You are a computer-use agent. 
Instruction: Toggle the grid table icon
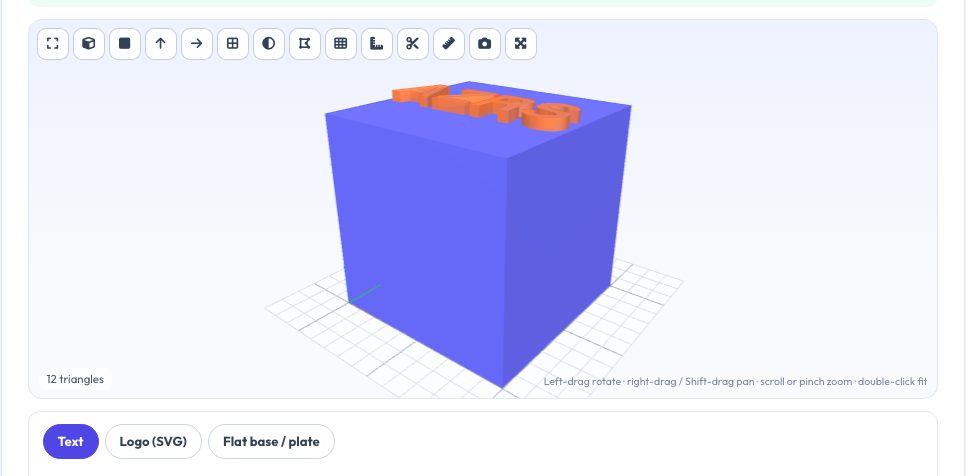[341, 44]
